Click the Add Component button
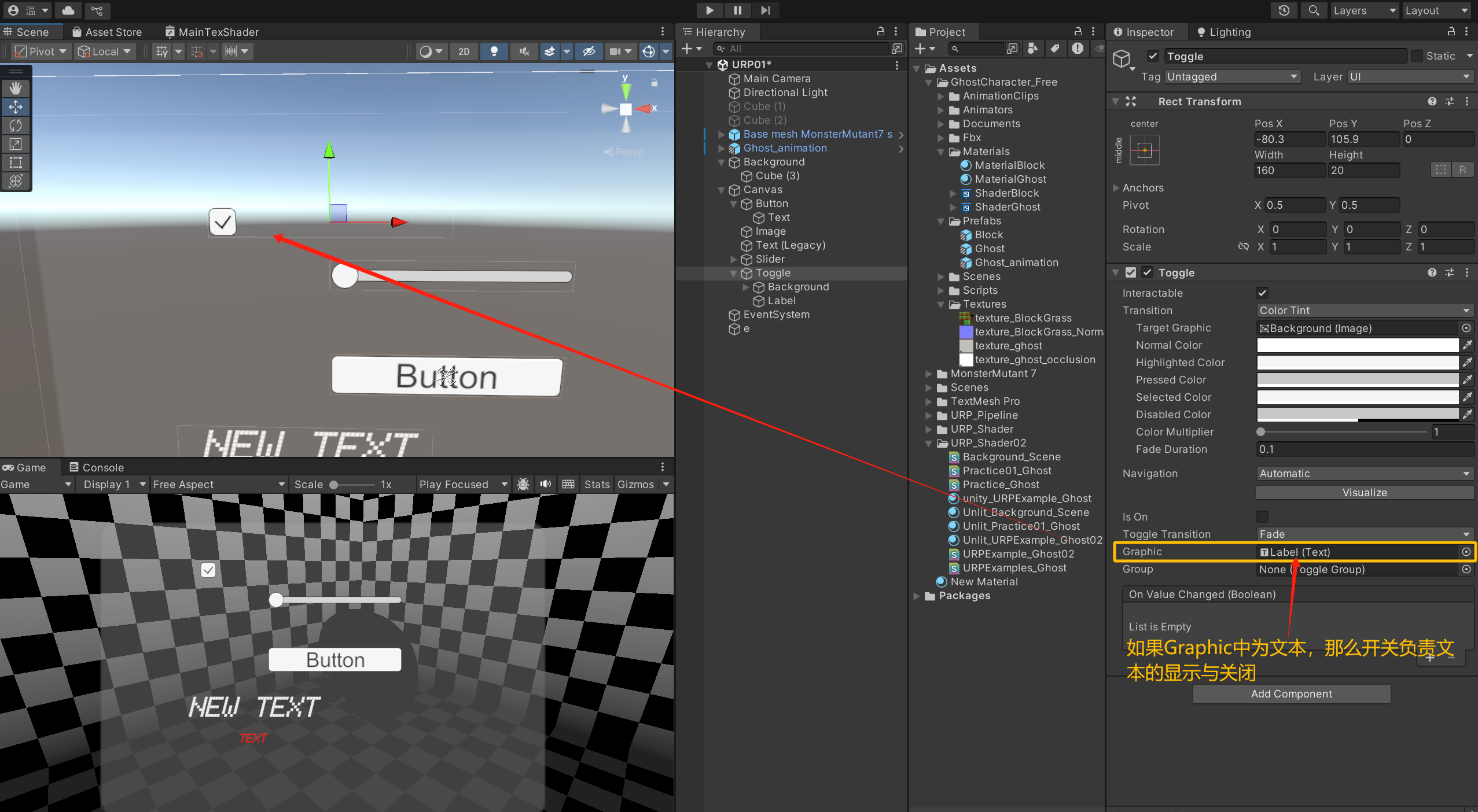Image resolution: width=1478 pixels, height=812 pixels. (x=1291, y=694)
